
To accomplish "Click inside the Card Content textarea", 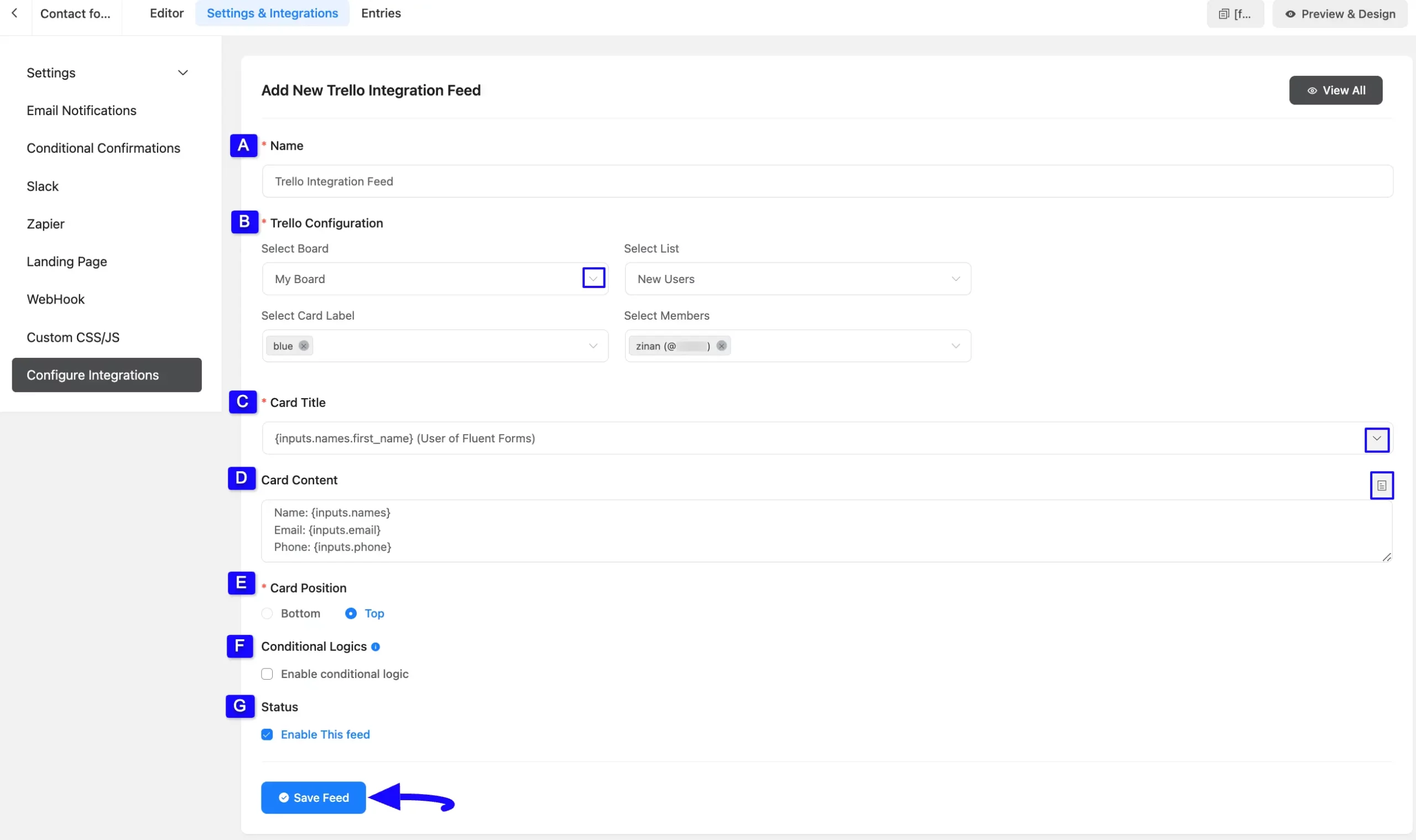I will pos(826,530).
